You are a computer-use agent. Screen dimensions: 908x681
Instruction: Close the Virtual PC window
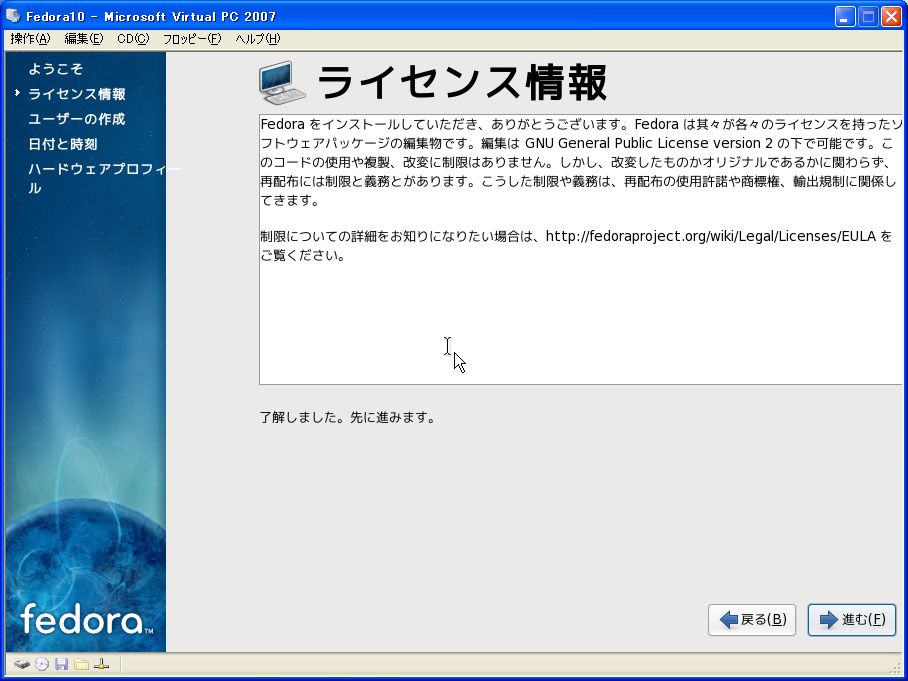click(x=891, y=16)
